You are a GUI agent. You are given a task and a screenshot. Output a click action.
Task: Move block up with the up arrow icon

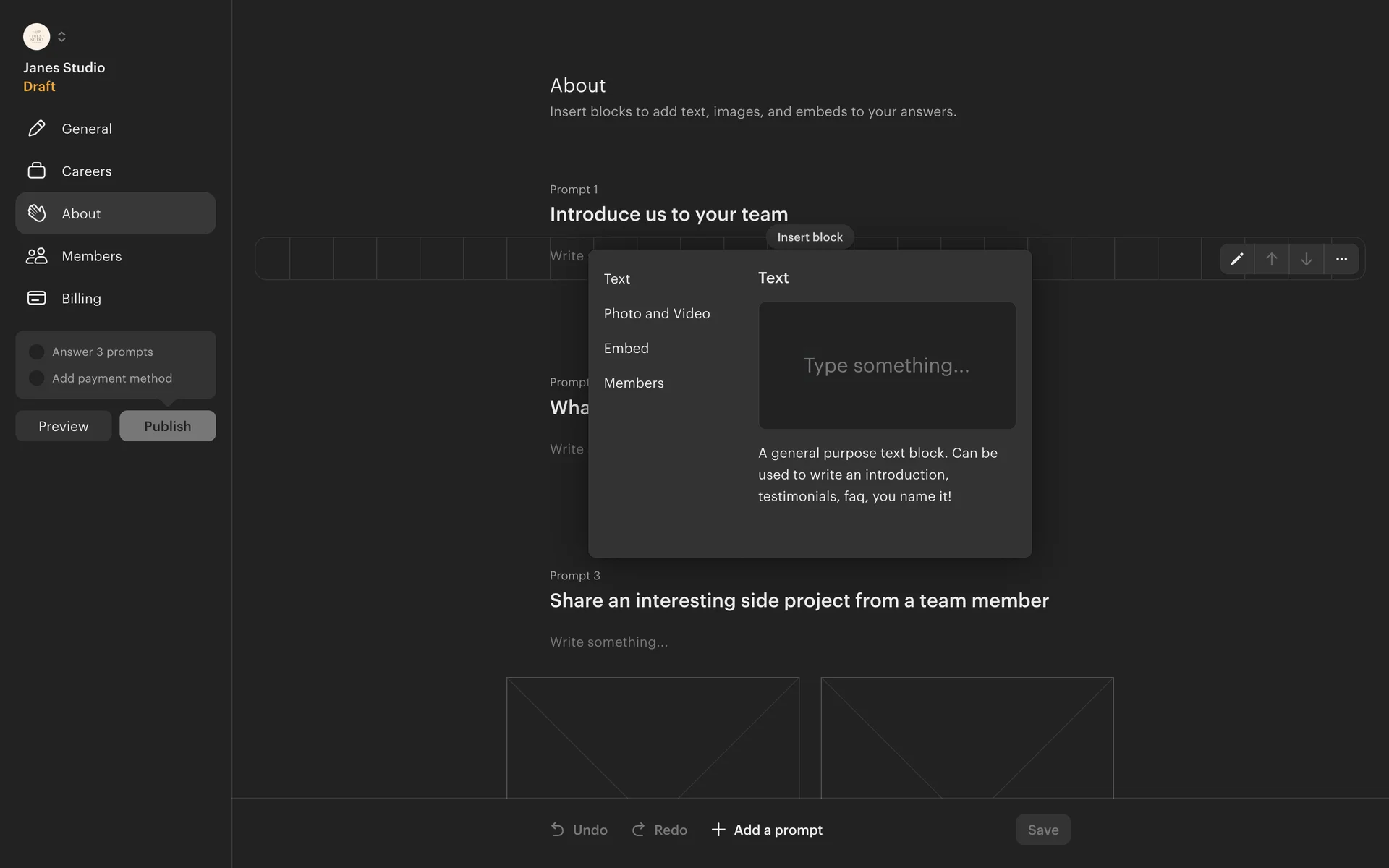(x=1271, y=259)
